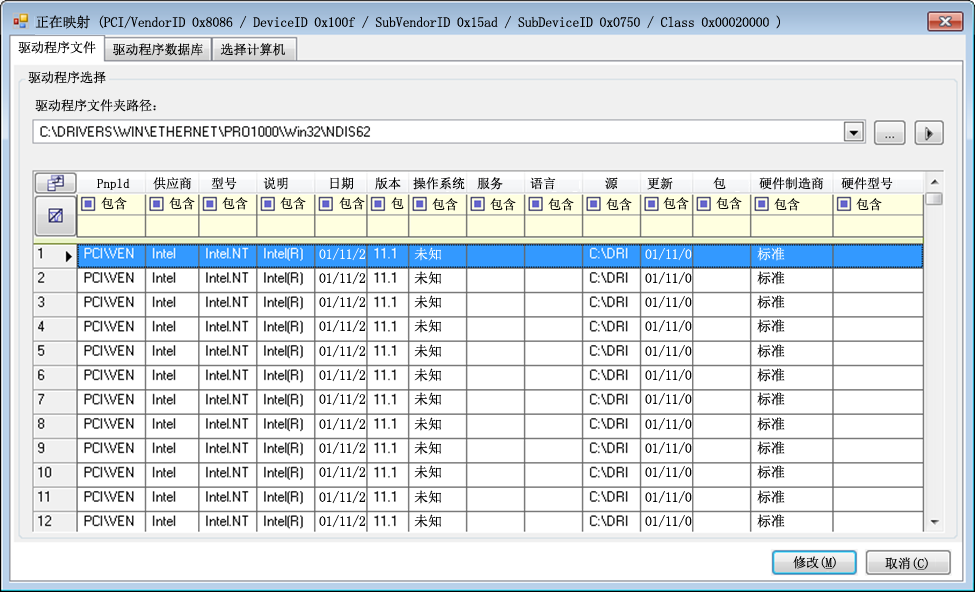Image resolution: width=975 pixels, height=592 pixels.
Task: Click the play arrow button beside path
Action: point(929,132)
